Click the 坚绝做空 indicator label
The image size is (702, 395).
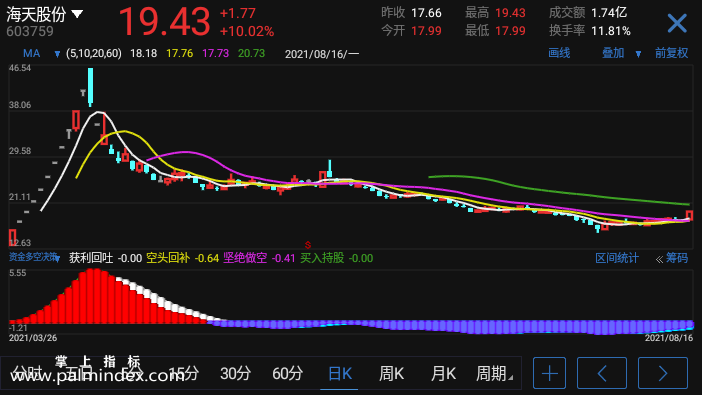[245, 258]
